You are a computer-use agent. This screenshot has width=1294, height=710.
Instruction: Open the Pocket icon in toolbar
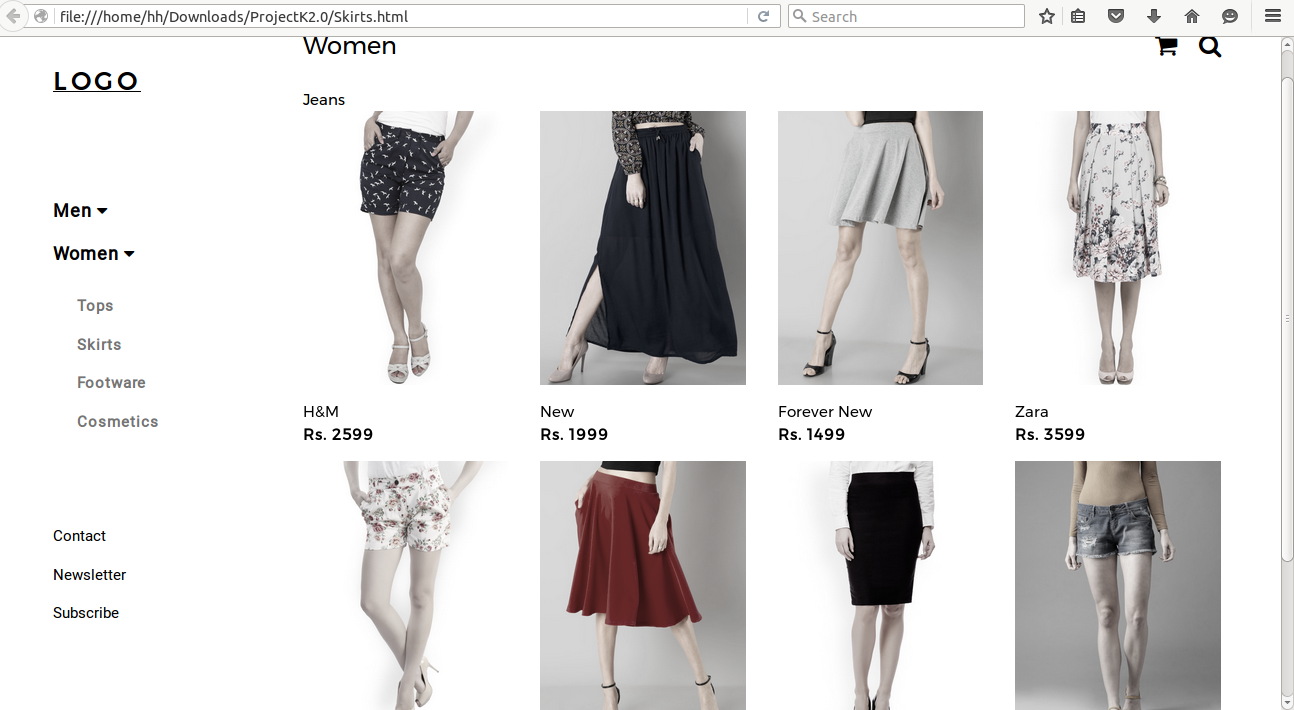[1116, 16]
